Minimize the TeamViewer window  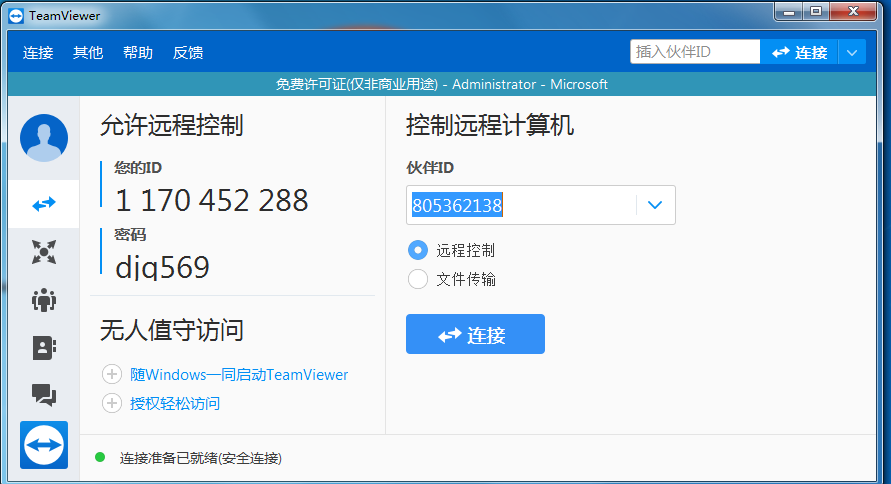[789, 11]
